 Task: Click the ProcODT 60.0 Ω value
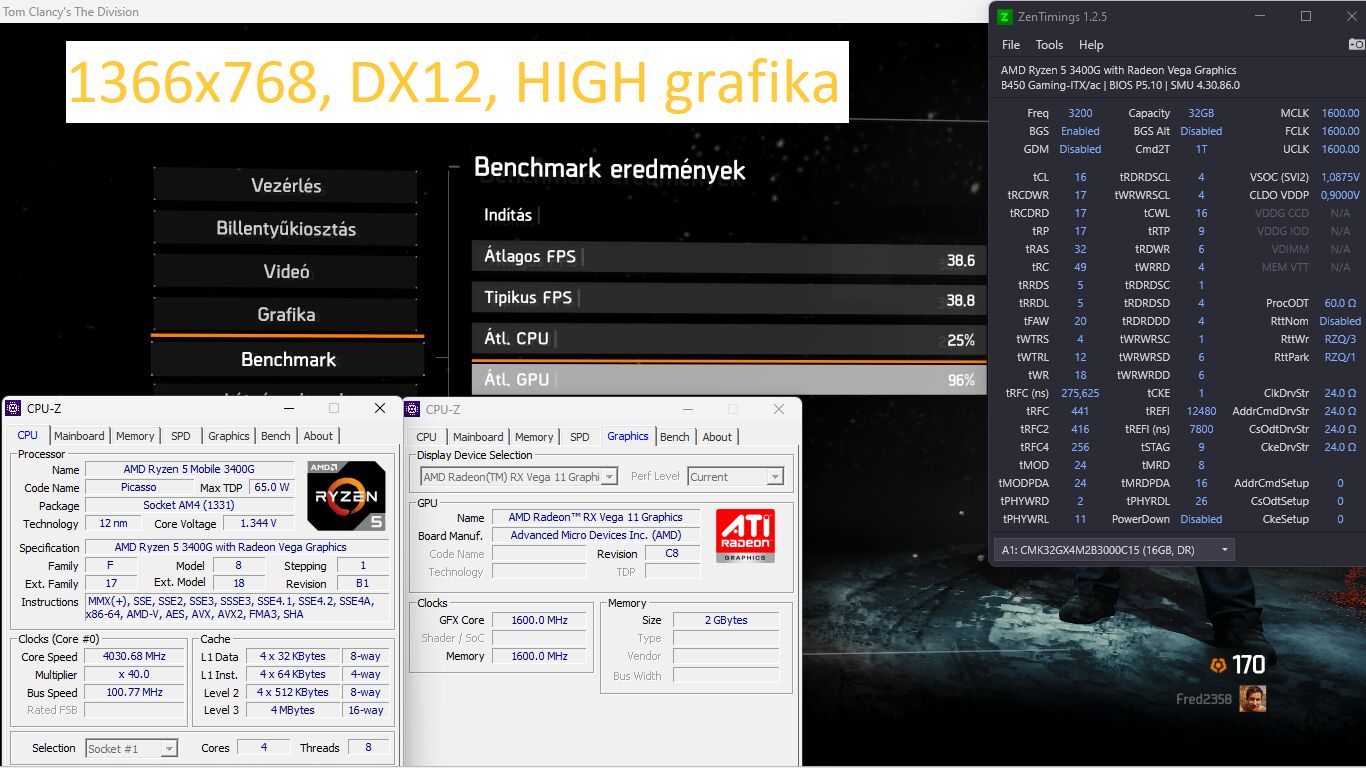tap(1340, 303)
